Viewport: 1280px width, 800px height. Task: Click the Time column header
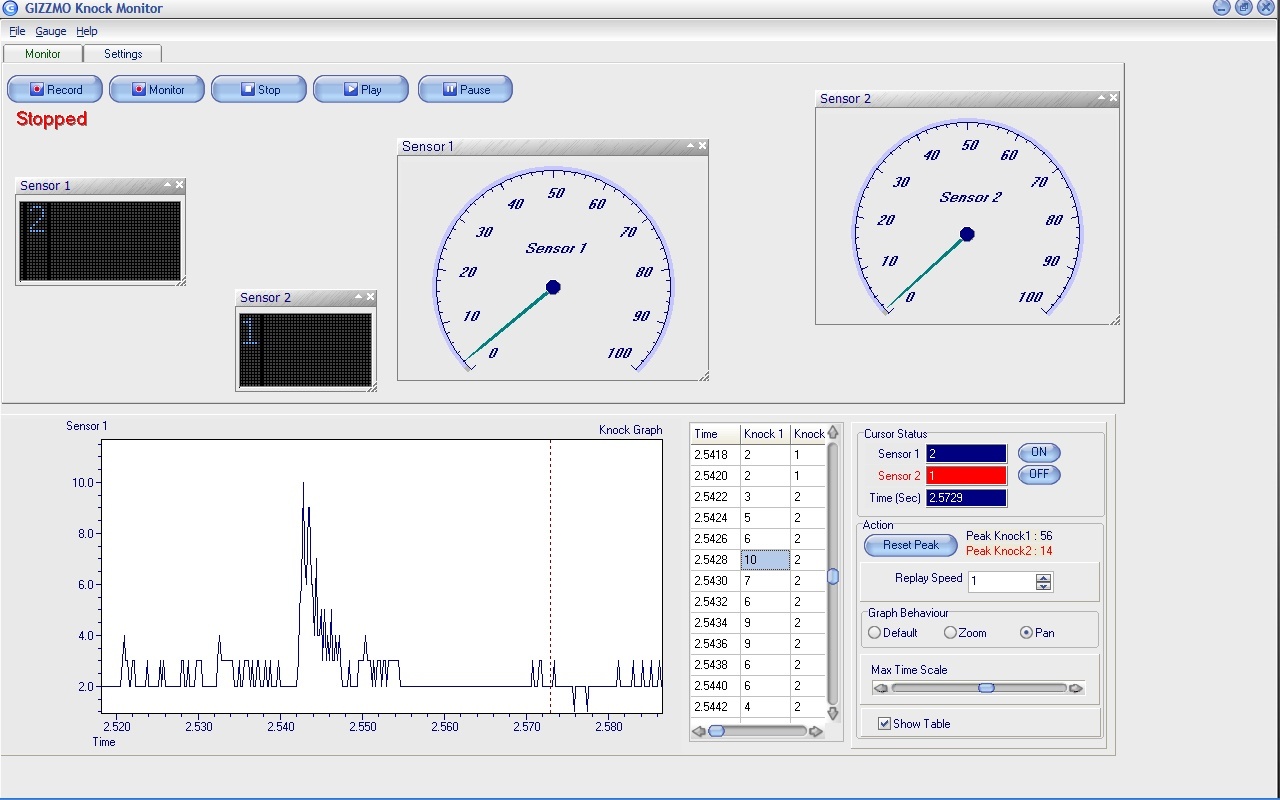click(x=715, y=434)
